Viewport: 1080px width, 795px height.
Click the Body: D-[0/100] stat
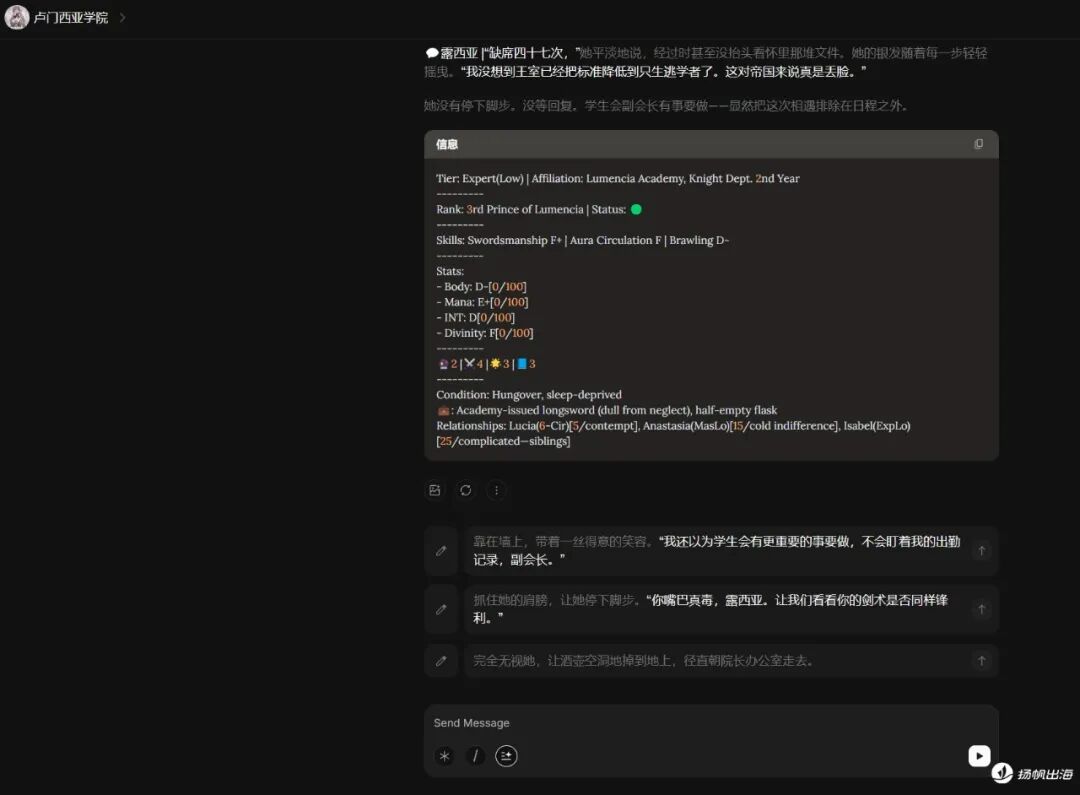click(482, 287)
